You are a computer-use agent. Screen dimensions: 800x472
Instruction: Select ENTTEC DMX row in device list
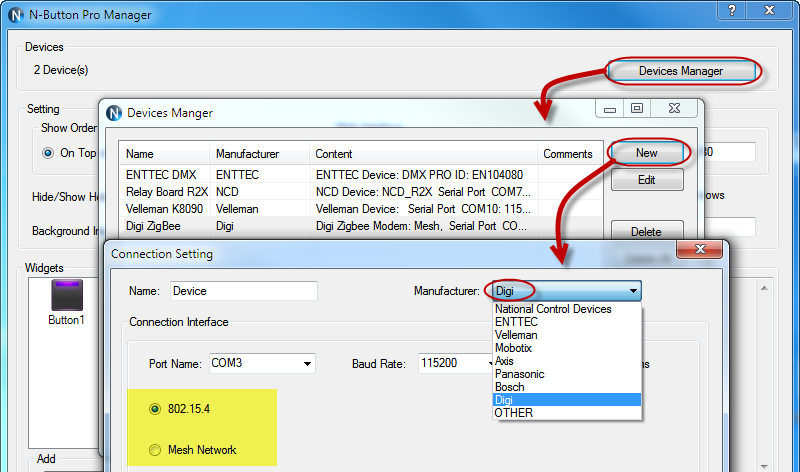tap(361, 175)
